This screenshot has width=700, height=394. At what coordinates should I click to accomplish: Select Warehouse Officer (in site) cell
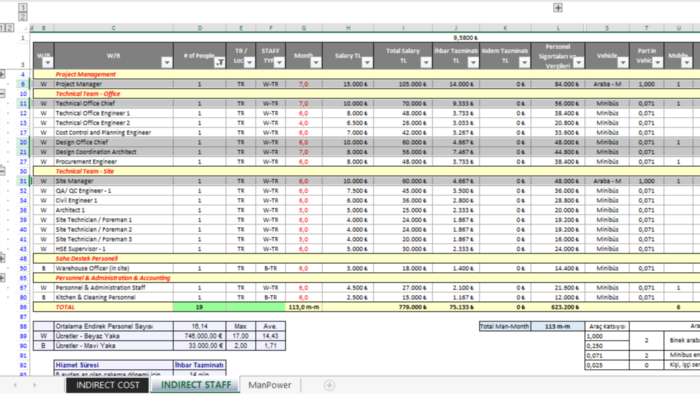point(113,268)
